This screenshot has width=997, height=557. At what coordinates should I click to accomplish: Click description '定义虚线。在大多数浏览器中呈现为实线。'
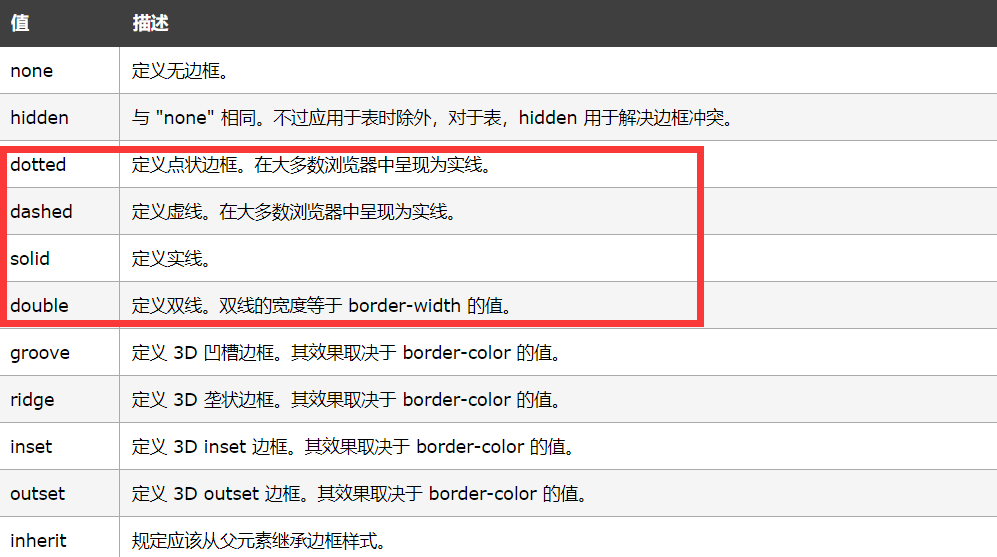(x=294, y=212)
